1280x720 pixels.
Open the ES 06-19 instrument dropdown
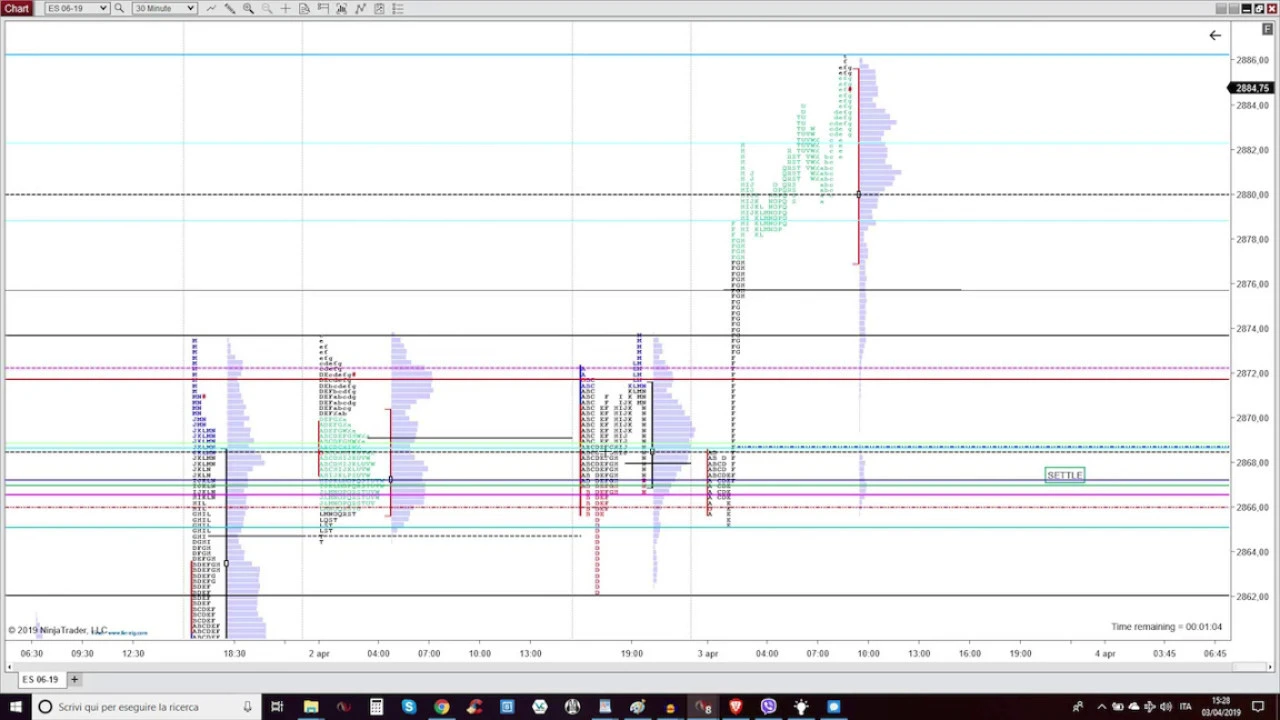77,8
